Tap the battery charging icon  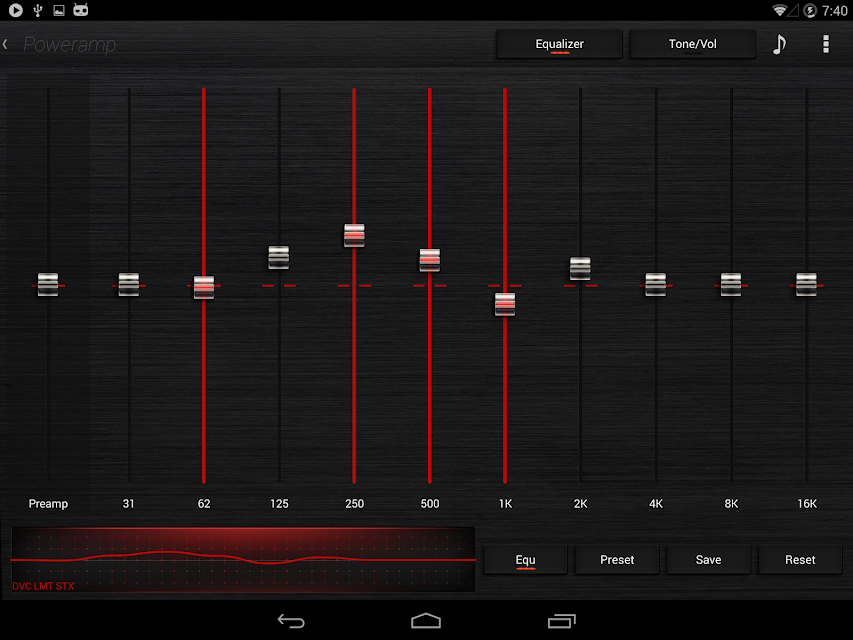[809, 11]
